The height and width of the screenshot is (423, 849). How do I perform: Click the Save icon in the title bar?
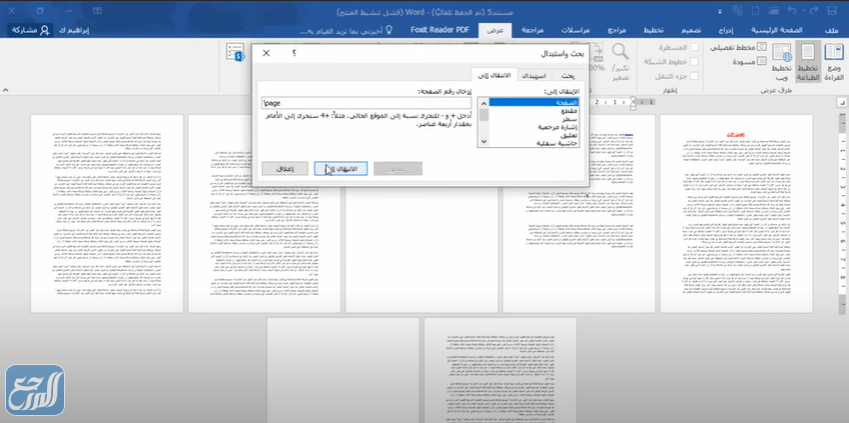tap(833, 9)
